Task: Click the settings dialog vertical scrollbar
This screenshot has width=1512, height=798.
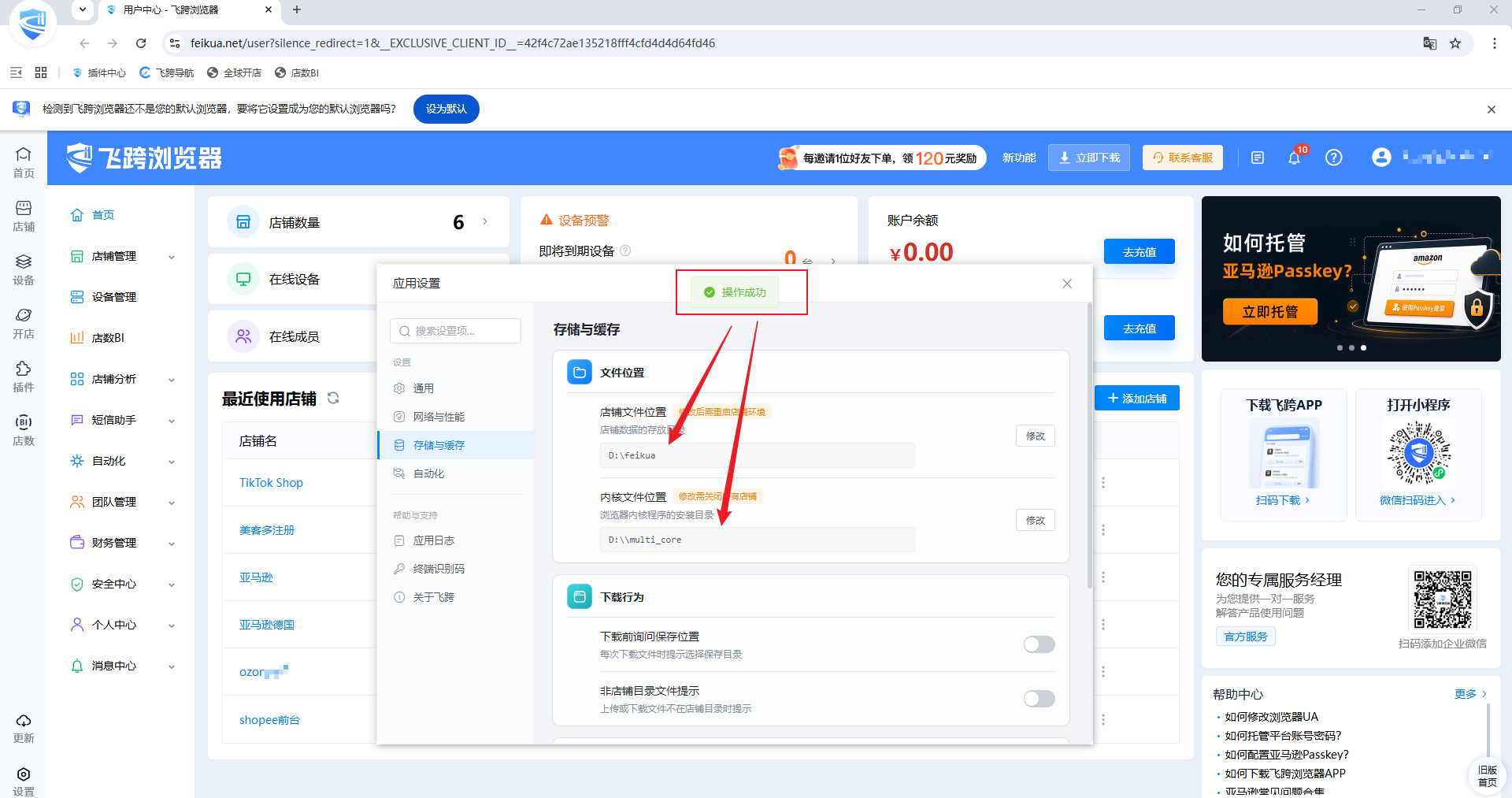Action: (1089, 445)
